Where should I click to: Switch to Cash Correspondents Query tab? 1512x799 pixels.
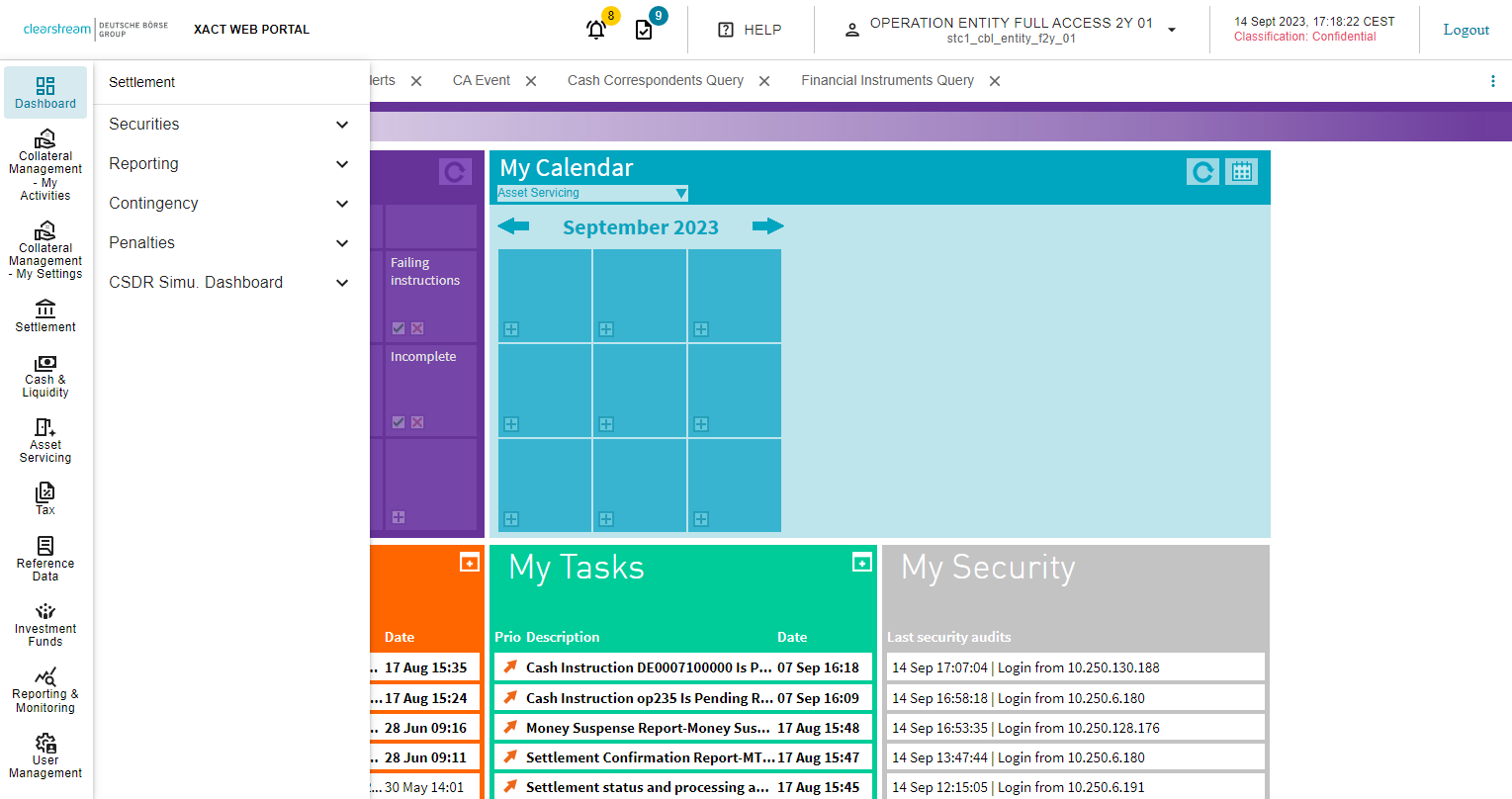click(x=655, y=81)
